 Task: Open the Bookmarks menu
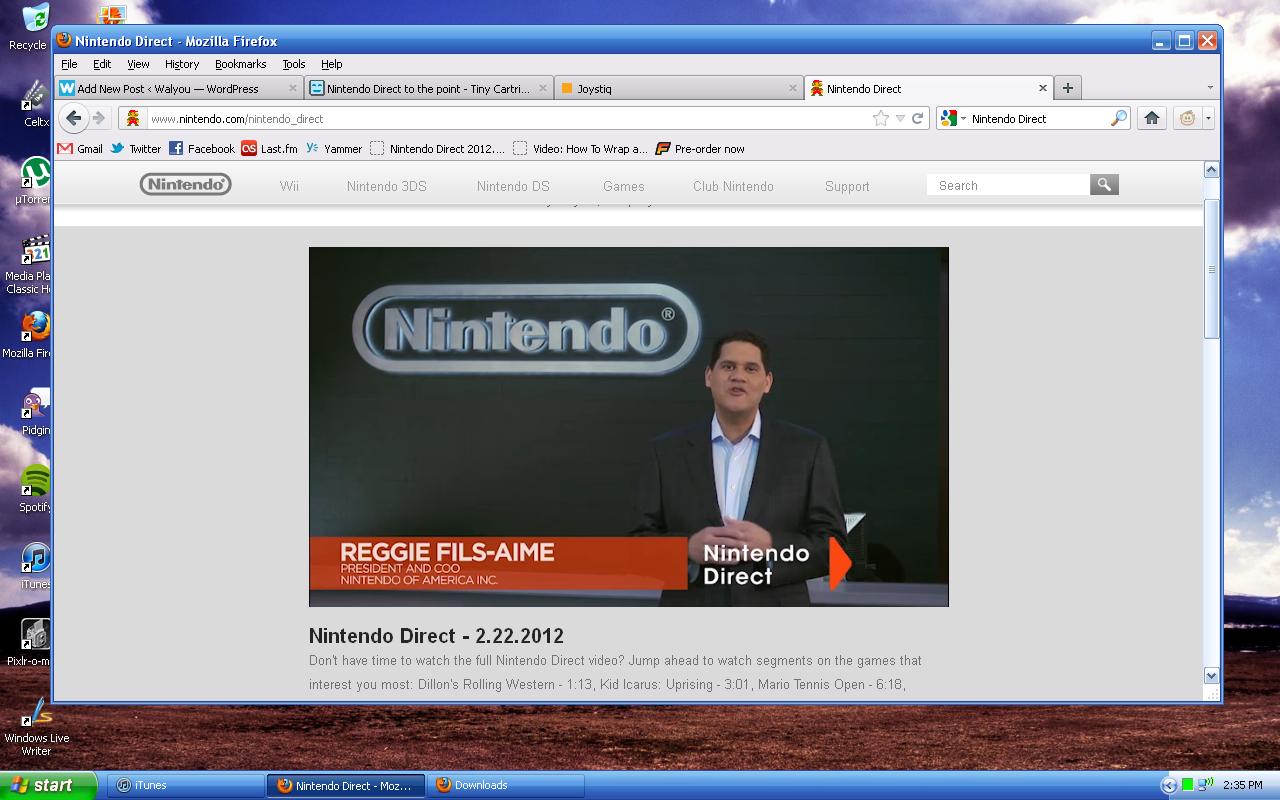[240, 64]
